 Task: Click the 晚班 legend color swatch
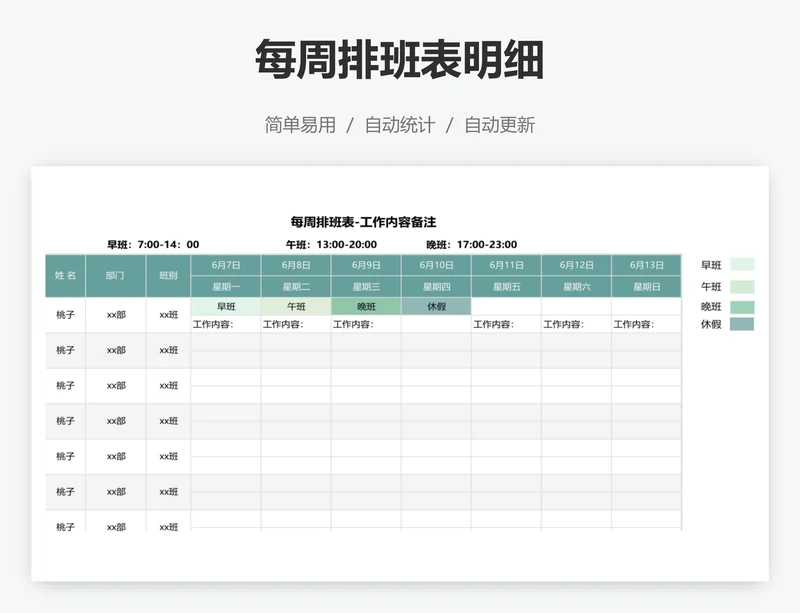[743, 307]
